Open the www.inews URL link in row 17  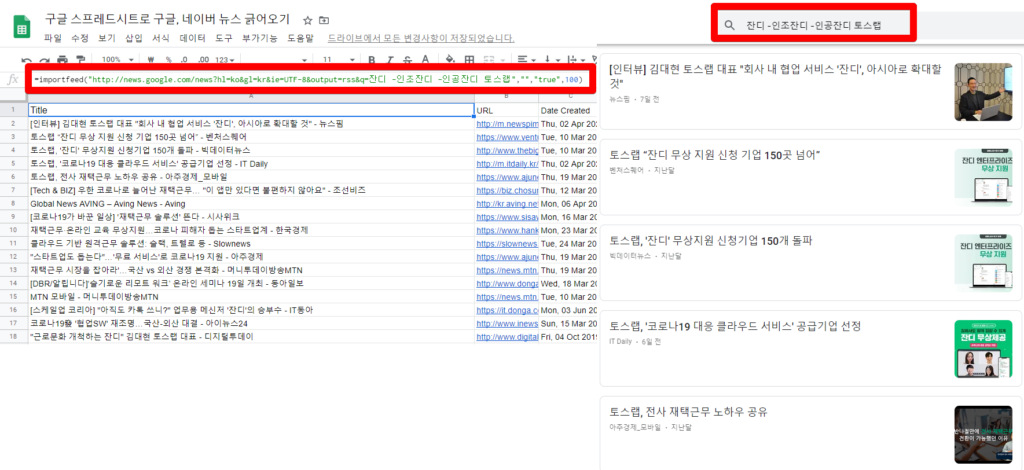click(507, 323)
